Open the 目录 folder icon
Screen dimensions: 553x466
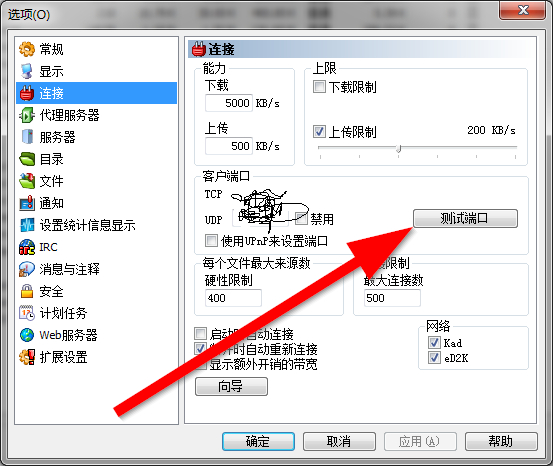coord(27,159)
